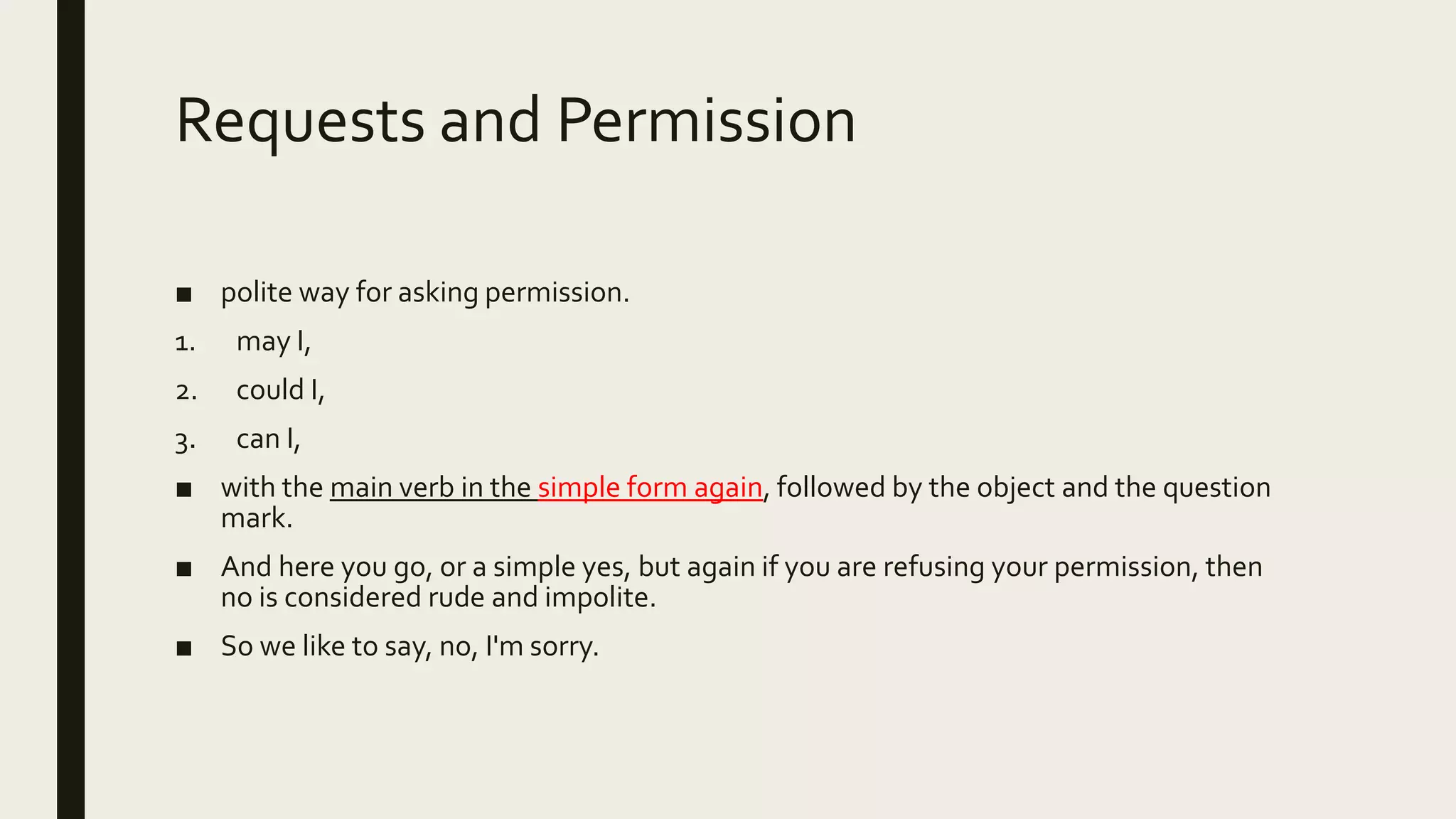
Task: Click the "may I," list item
Action: pyautogui.click(x=273, y=342)
